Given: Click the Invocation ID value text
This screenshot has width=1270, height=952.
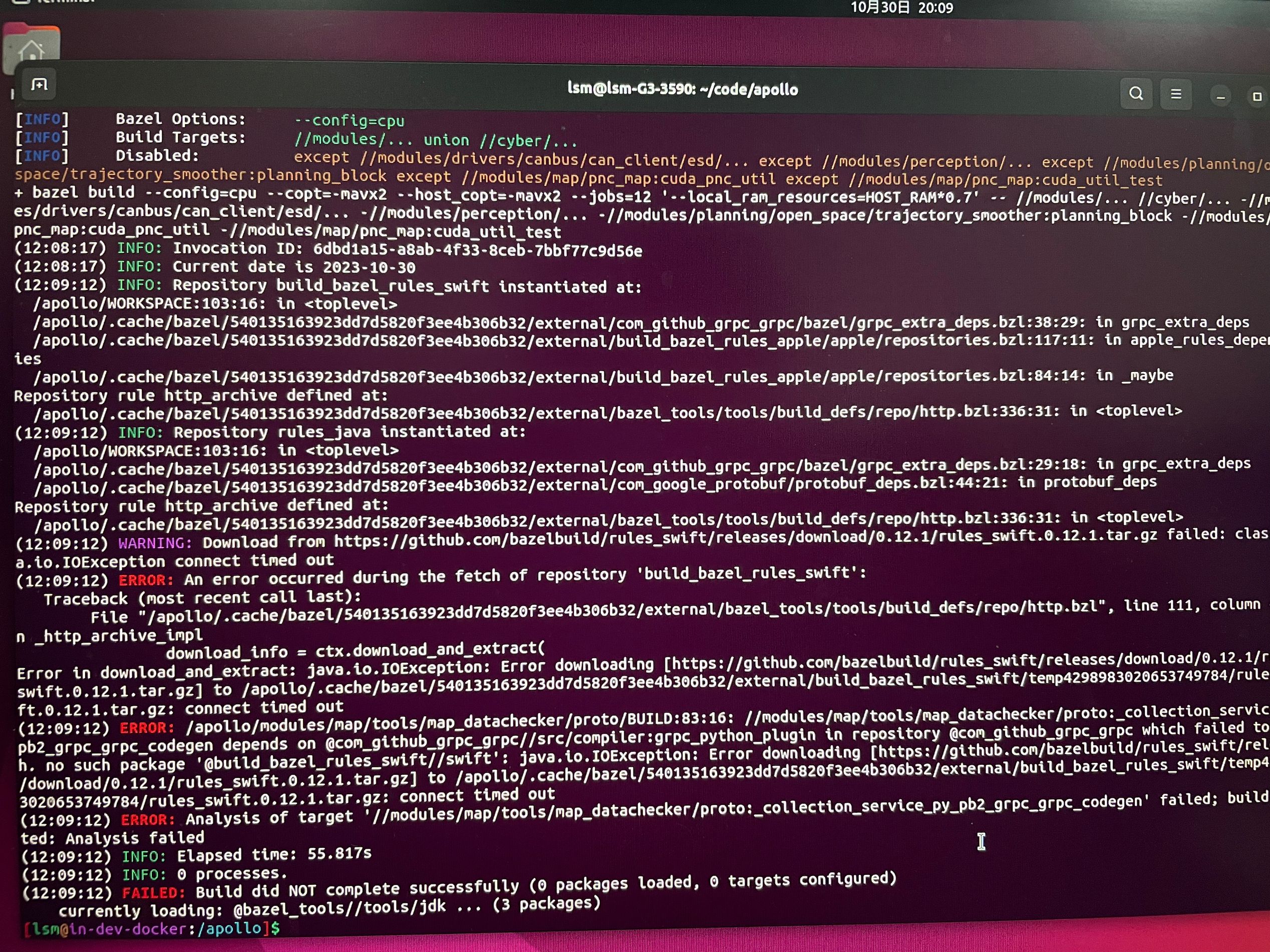Looking at the screenshot, I should coord(477,250).
